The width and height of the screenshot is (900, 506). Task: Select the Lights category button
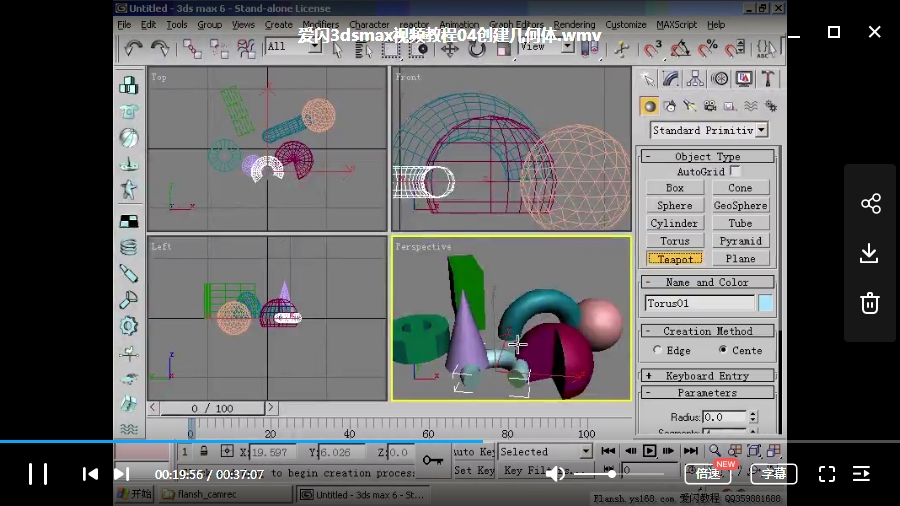[689, 106]
